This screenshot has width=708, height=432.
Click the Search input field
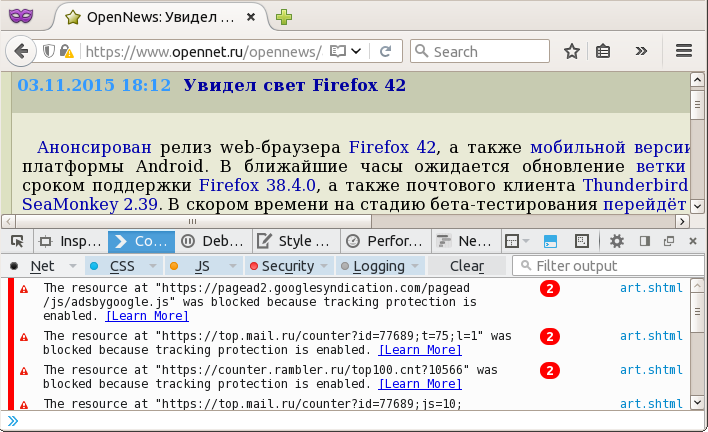coord(480,51)
